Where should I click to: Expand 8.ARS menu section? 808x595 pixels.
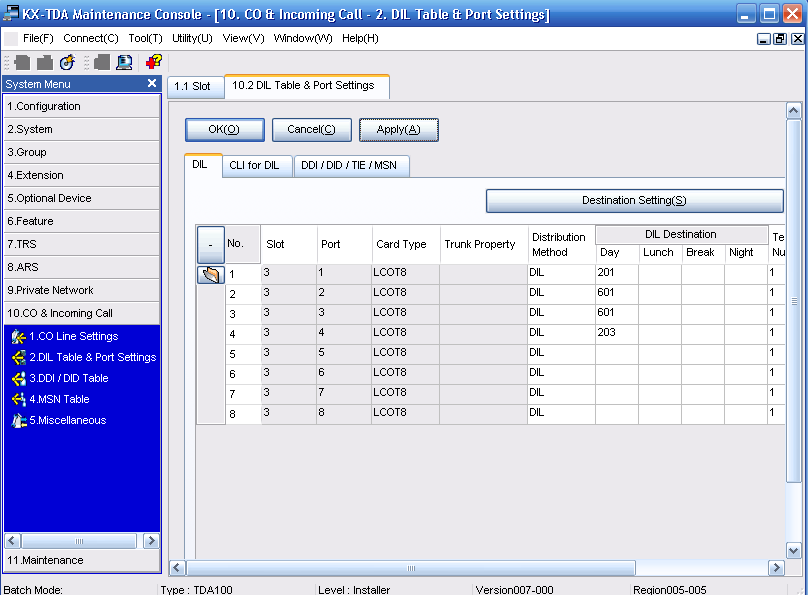coord(82,267)
